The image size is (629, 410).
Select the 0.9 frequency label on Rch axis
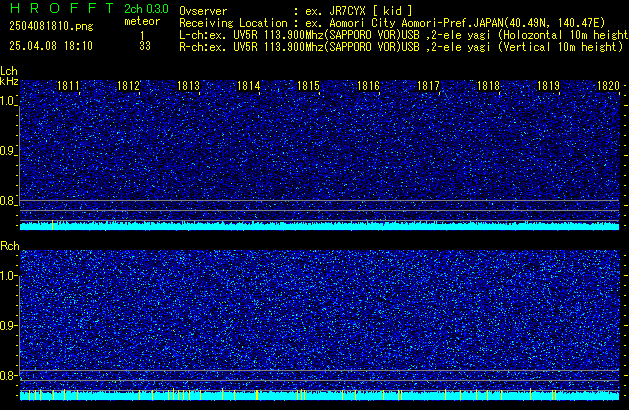point(7,325)
